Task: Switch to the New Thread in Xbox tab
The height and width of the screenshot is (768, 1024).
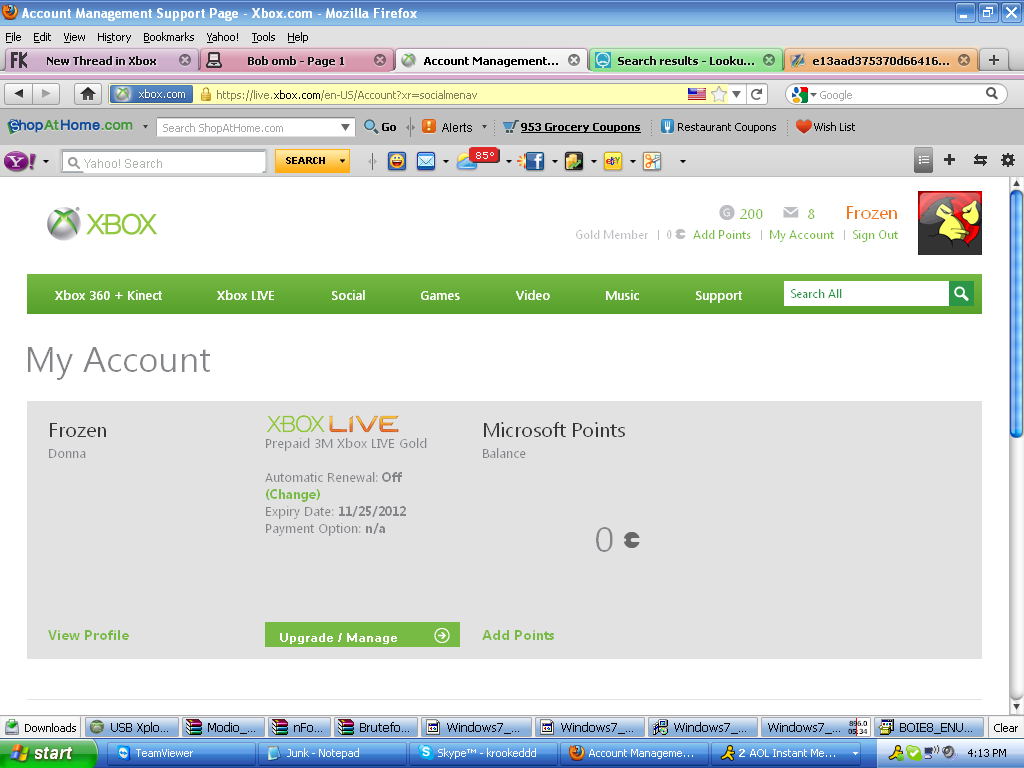Action: click(x=101, y=60)
